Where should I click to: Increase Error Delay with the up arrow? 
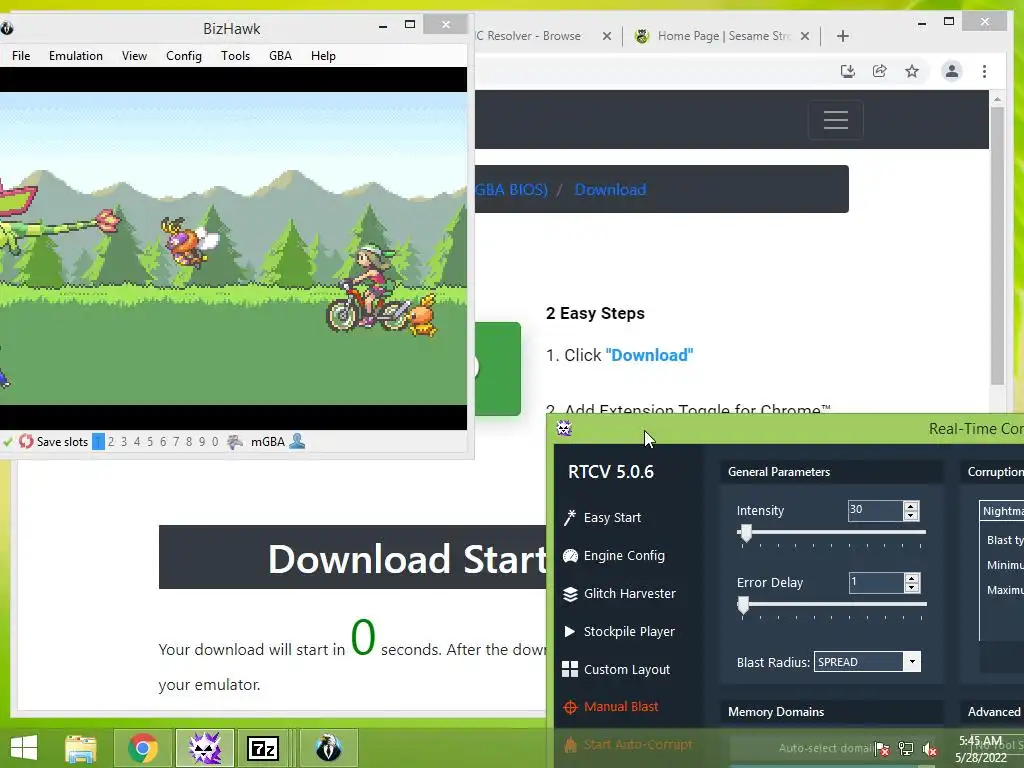(x=912, y=577)
